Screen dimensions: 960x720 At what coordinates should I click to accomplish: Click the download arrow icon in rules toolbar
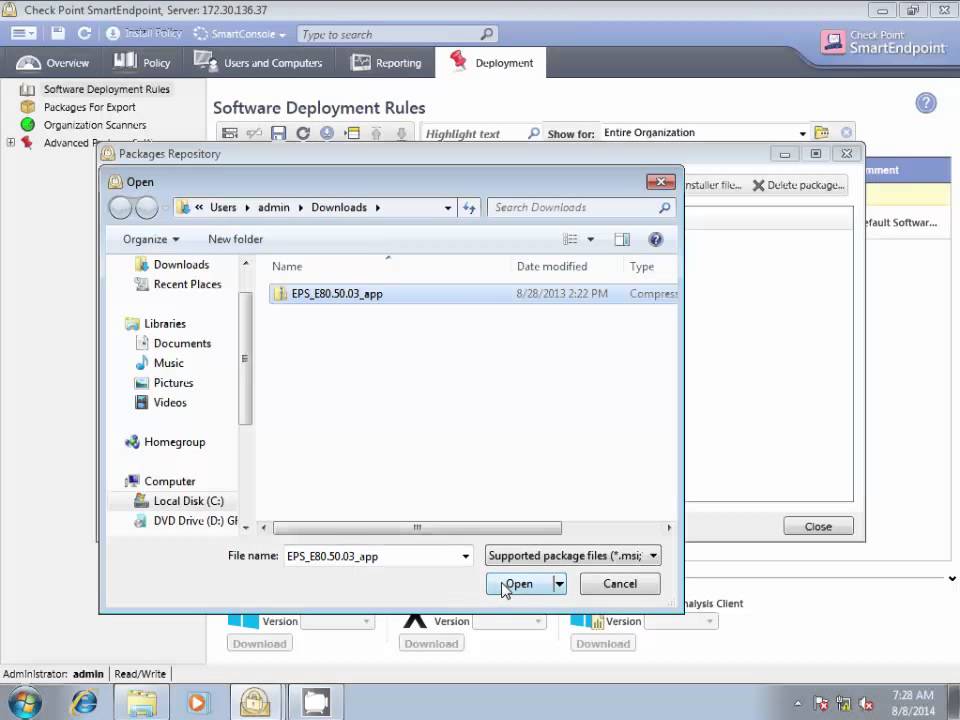click(327, 133)
